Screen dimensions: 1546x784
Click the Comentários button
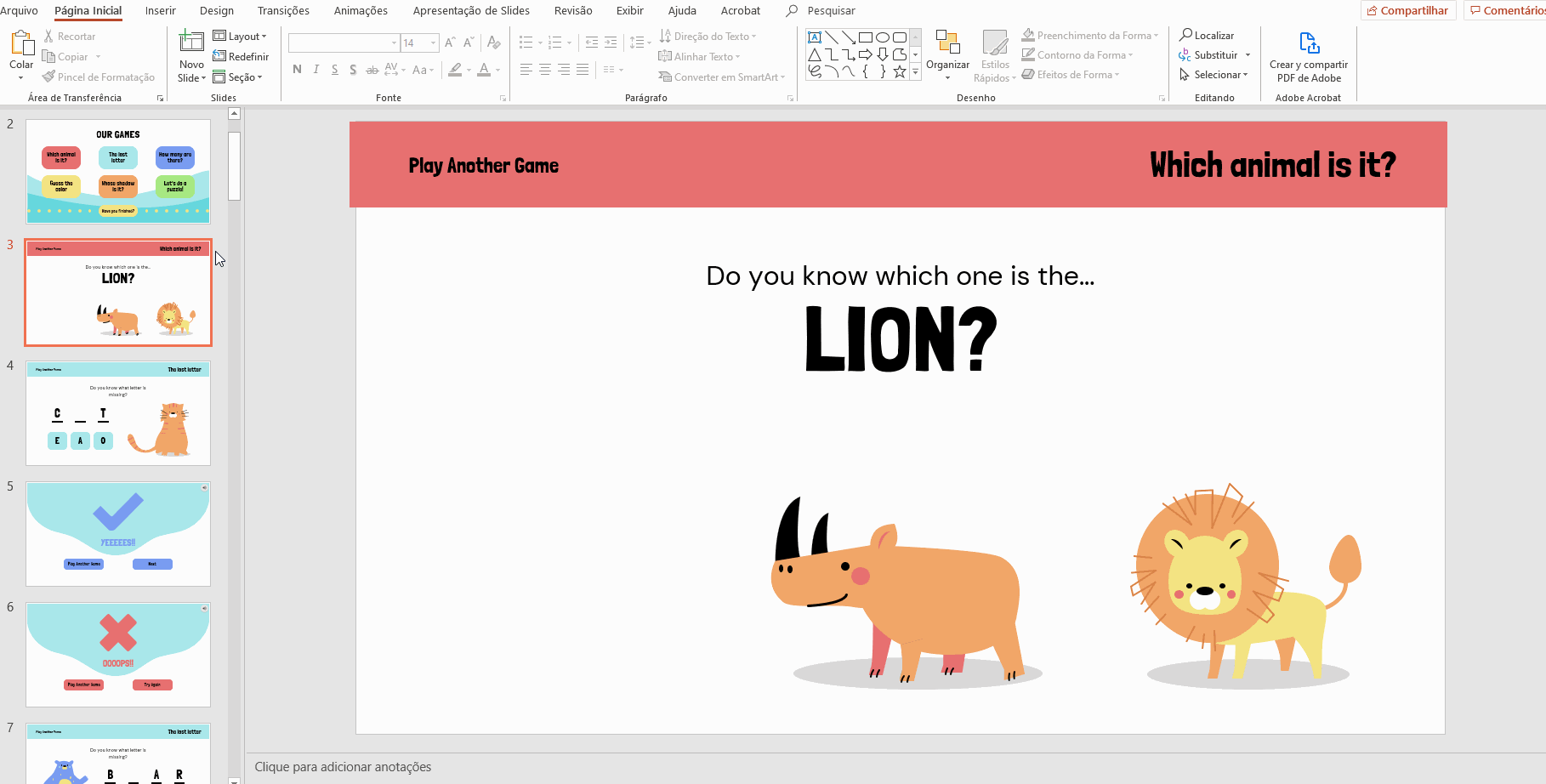click(1505, 10)
